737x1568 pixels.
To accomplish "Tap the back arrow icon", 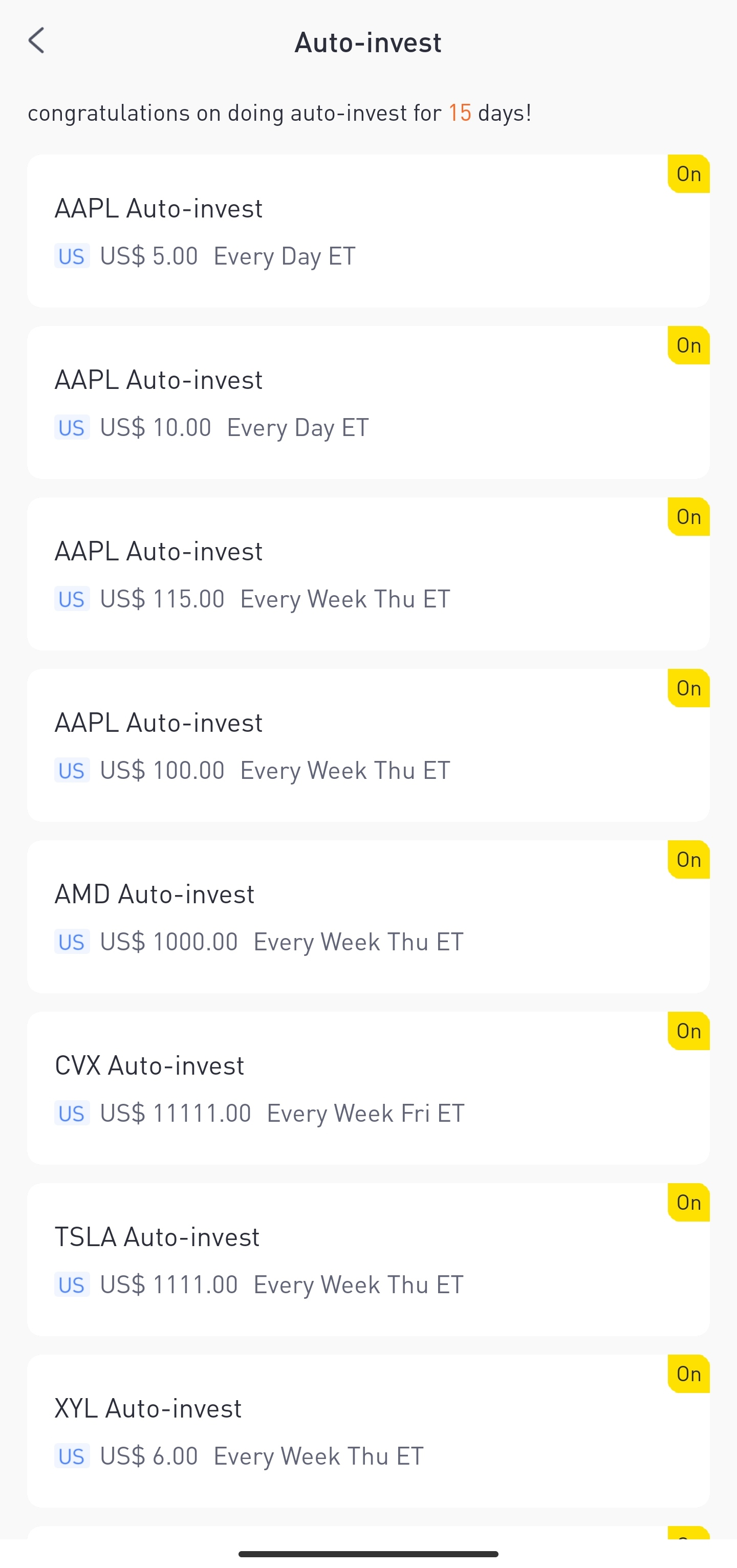I will point(36,41).
